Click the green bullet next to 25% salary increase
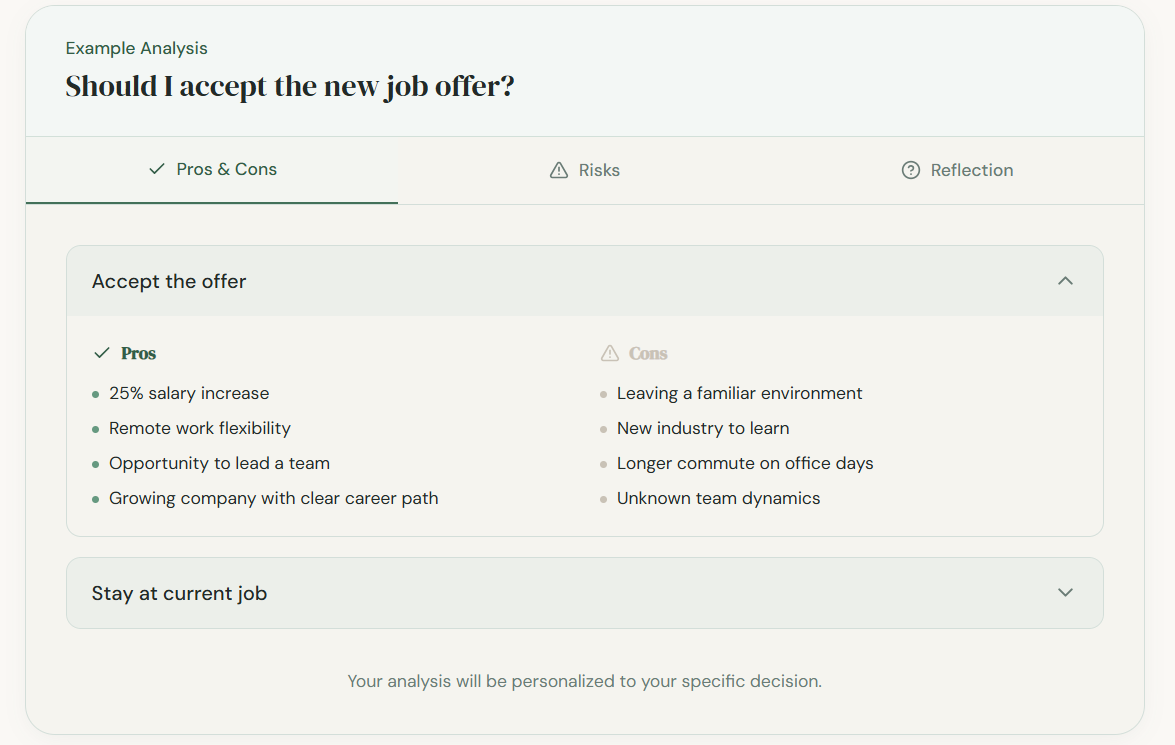 (96, 393)
